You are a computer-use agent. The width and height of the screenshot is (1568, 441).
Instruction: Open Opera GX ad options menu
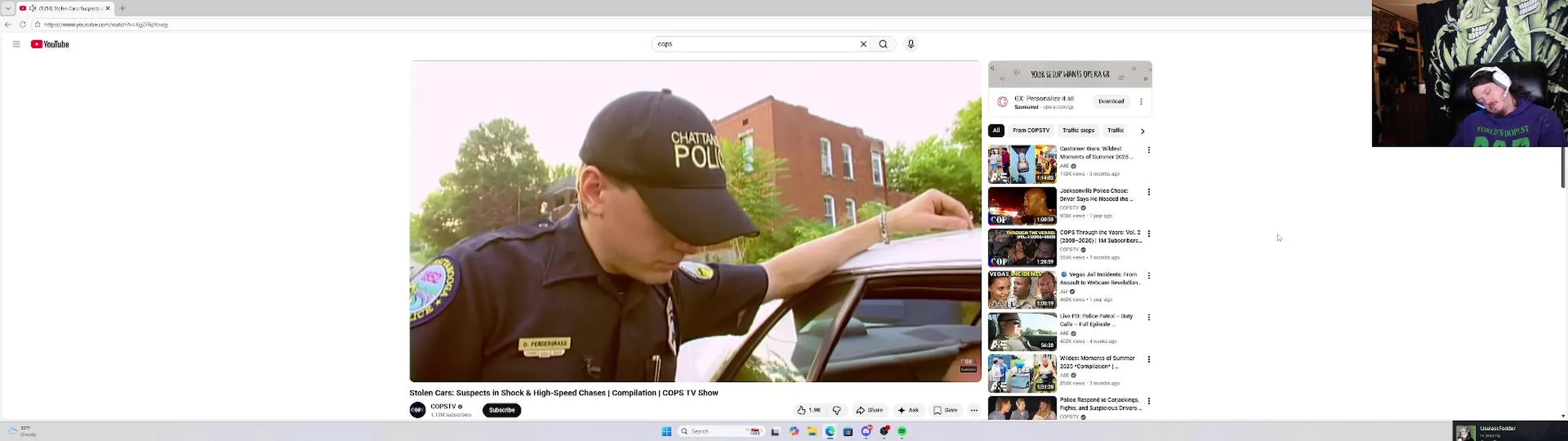coord(1141,102)
